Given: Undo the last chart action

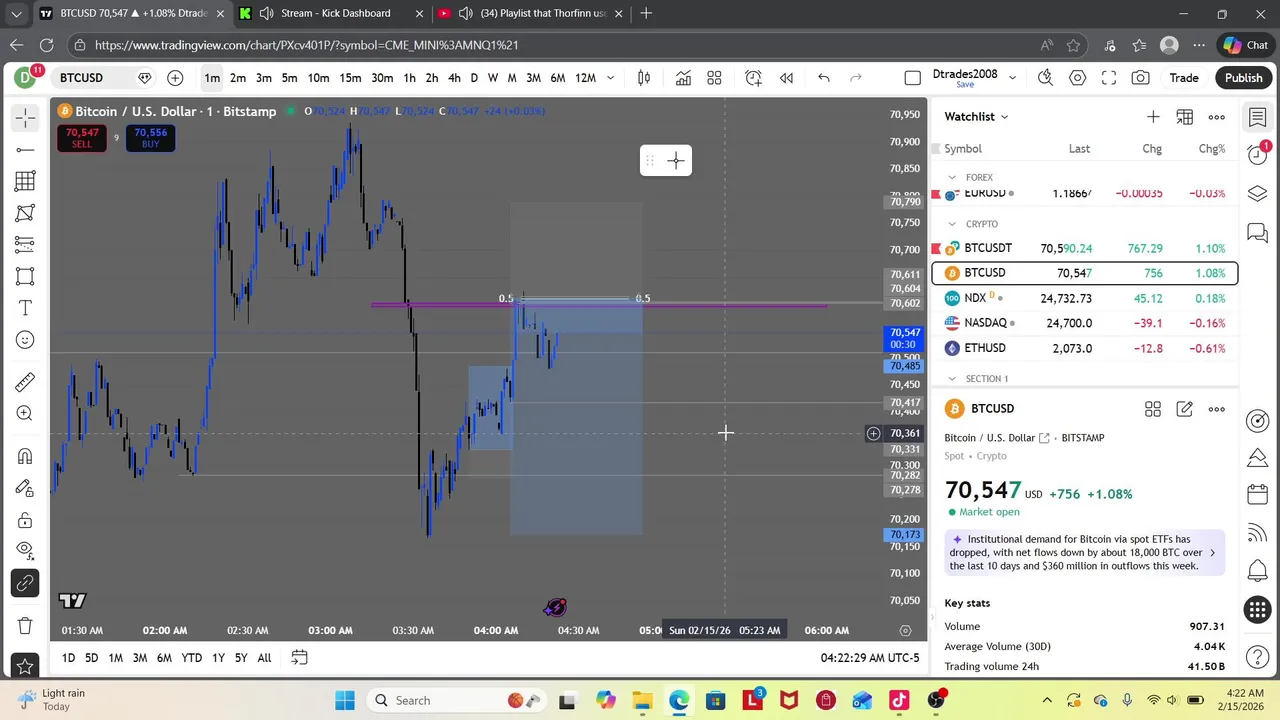Looking at the screenshot, I should (x=824, y=78).
